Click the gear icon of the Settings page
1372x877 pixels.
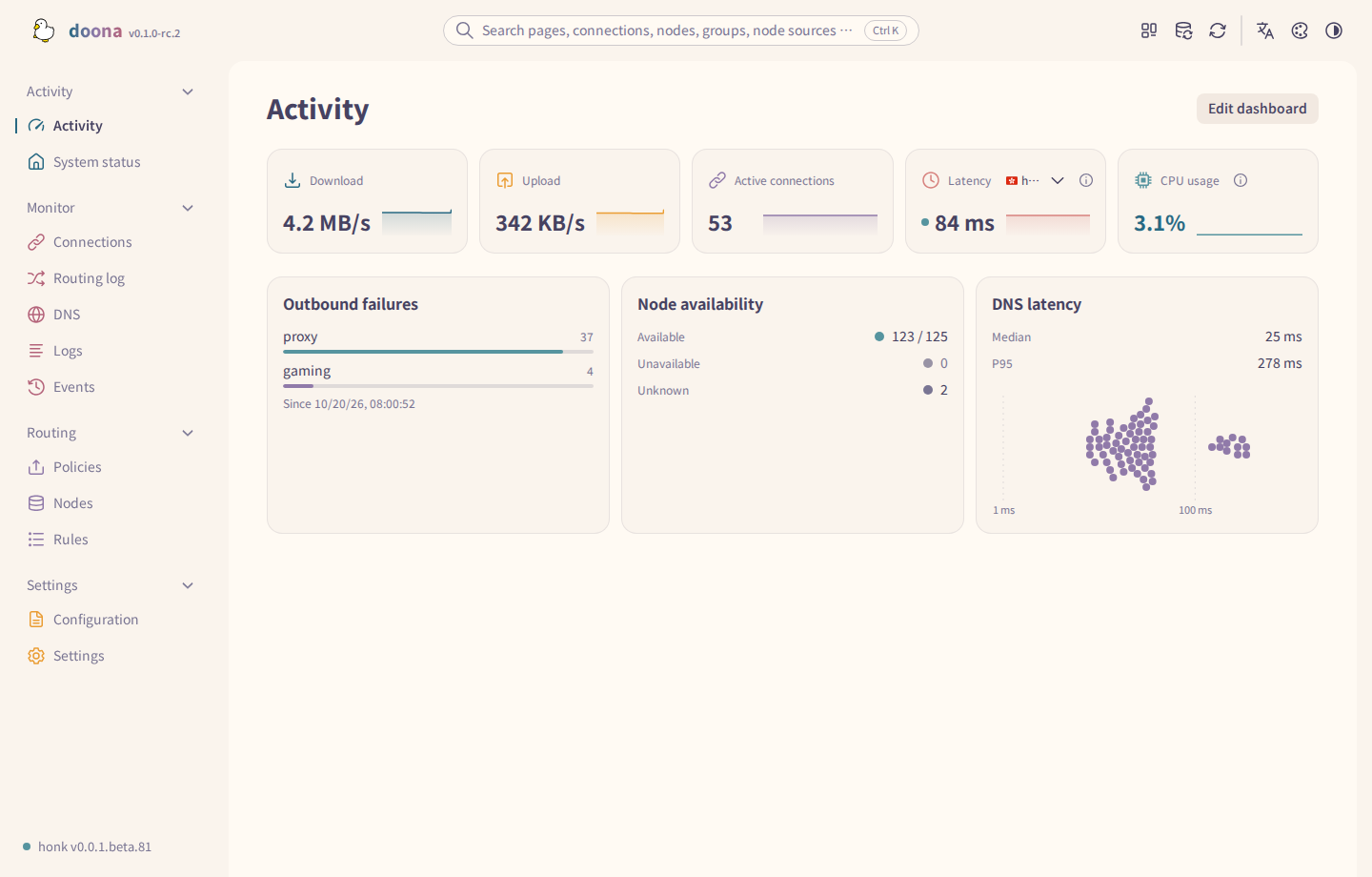[36, 656]
